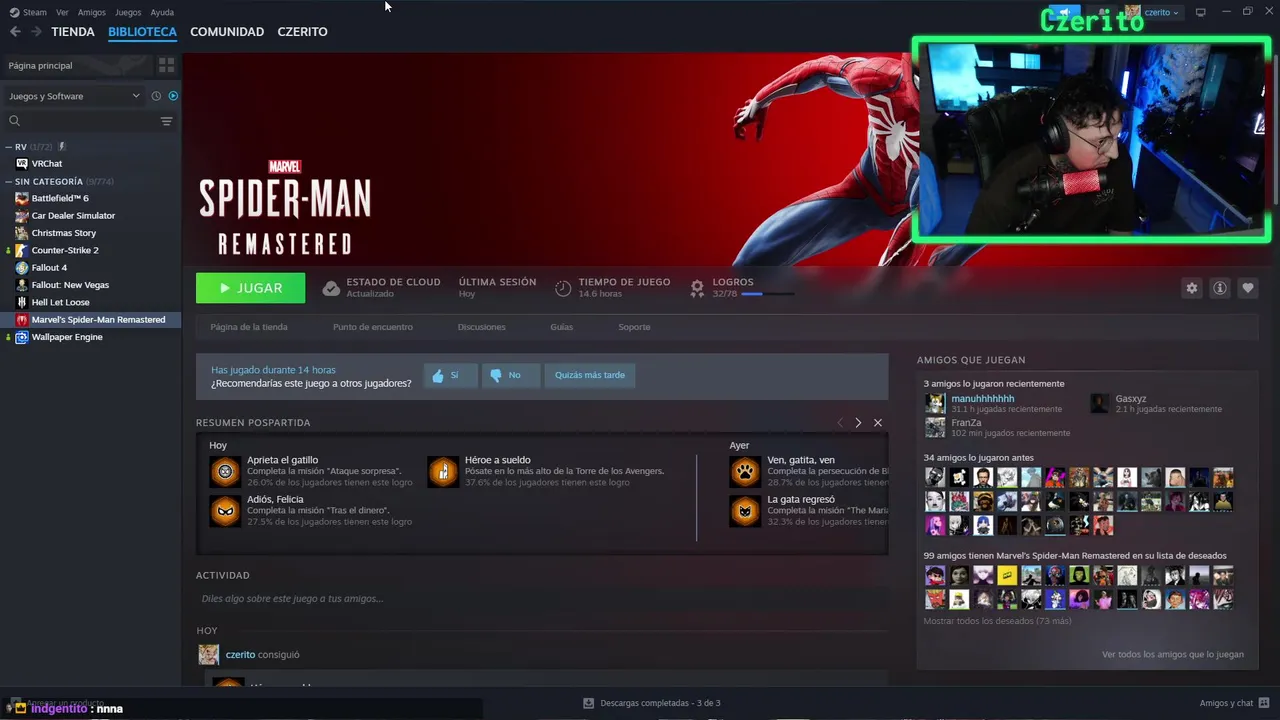1280x720 pixels.
Task: Close the Resumen pospartida panel
Action: click(878, 423)
